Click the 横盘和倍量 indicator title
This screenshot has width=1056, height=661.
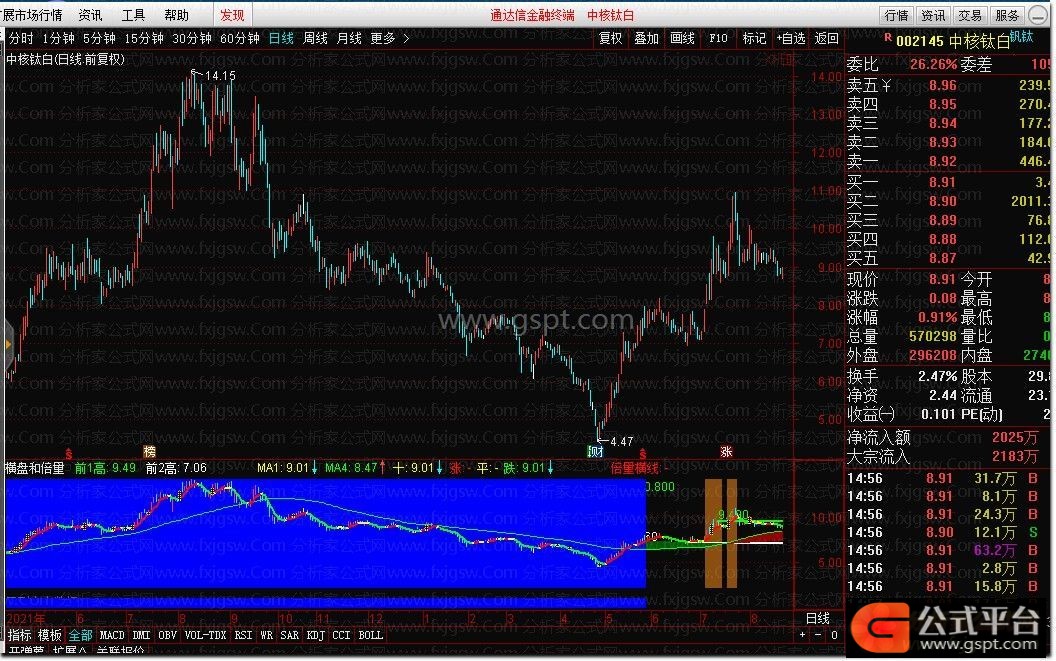35,468
